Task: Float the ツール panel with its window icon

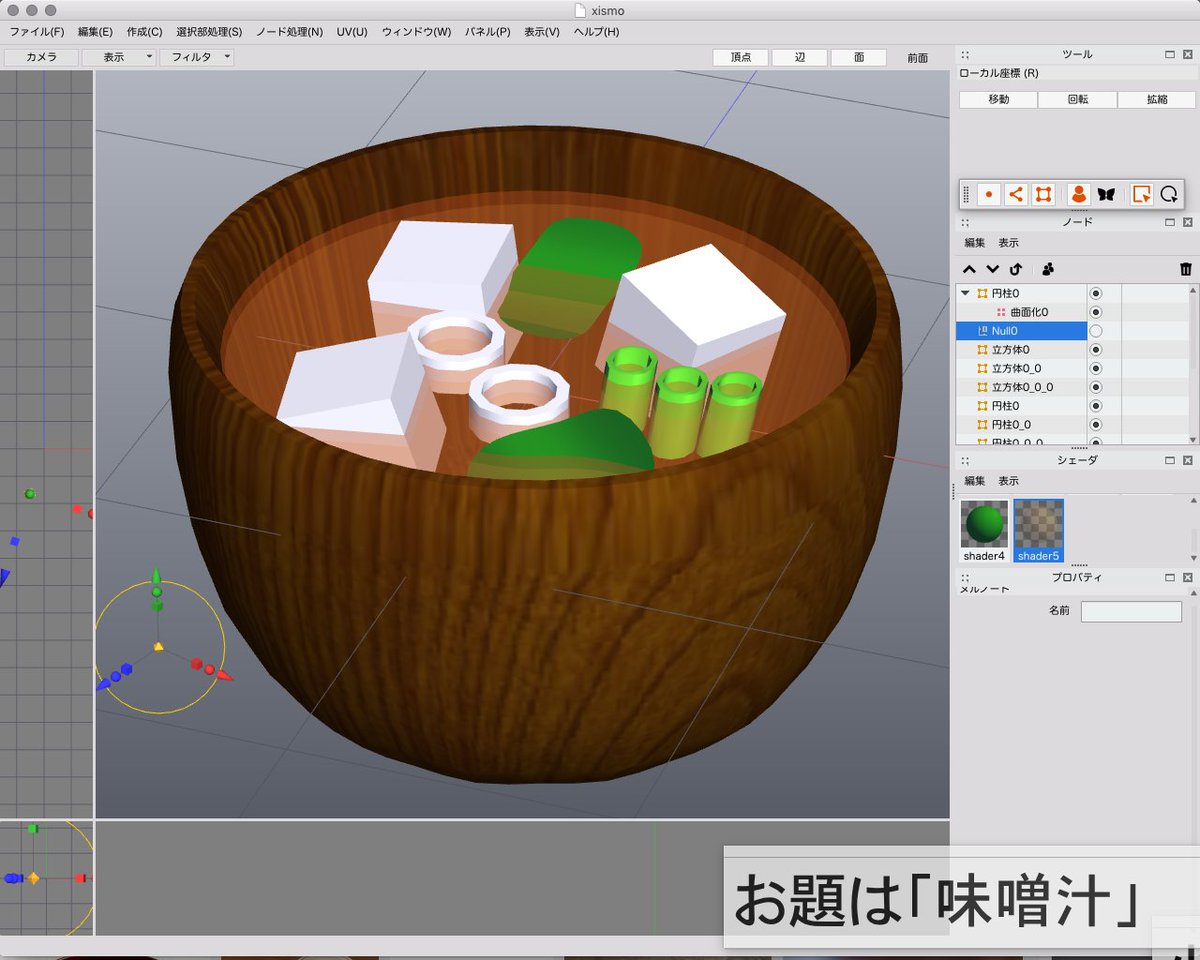Action: coord(1170,54)
